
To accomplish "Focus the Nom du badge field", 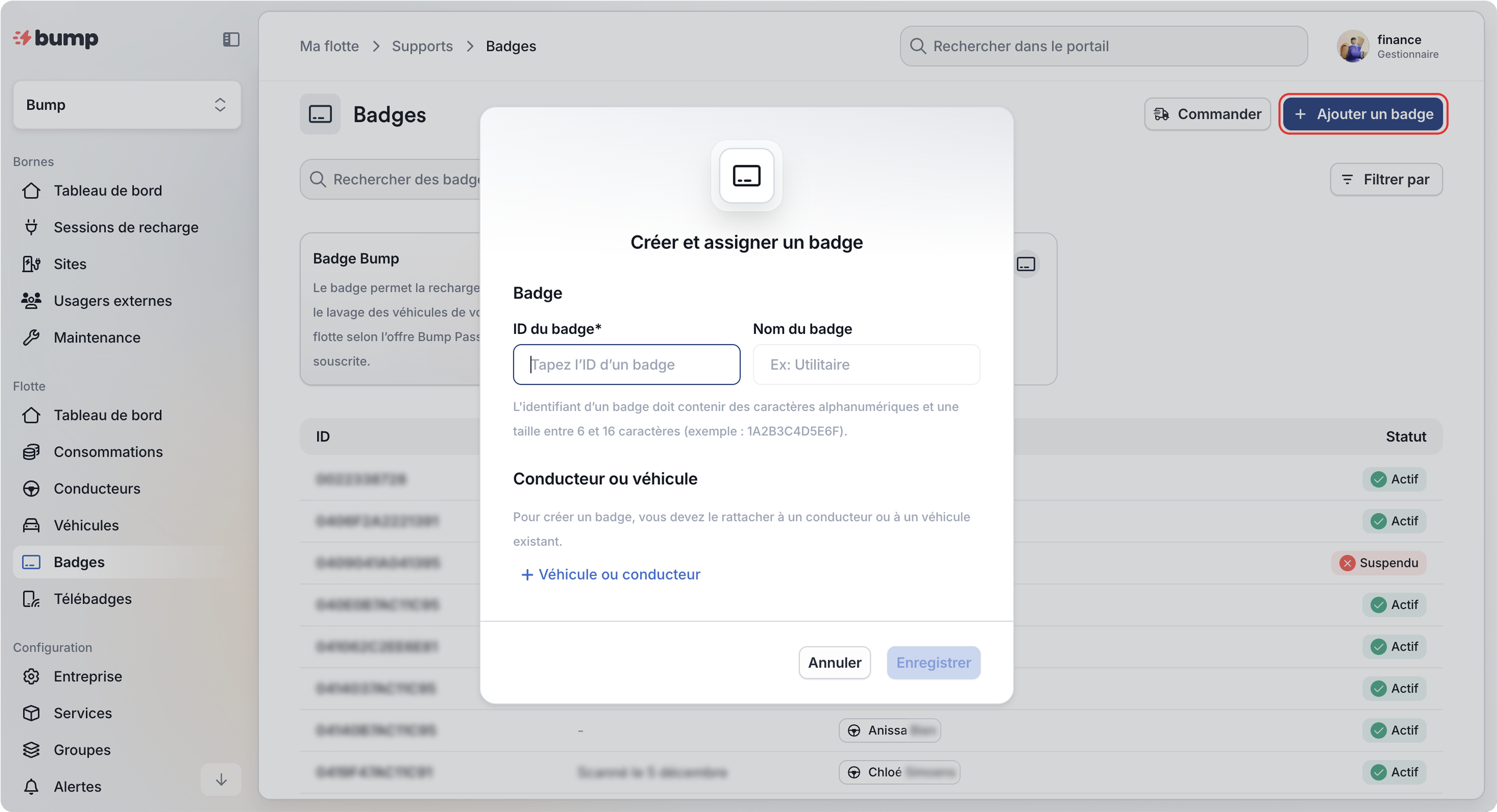I will 866,364.
